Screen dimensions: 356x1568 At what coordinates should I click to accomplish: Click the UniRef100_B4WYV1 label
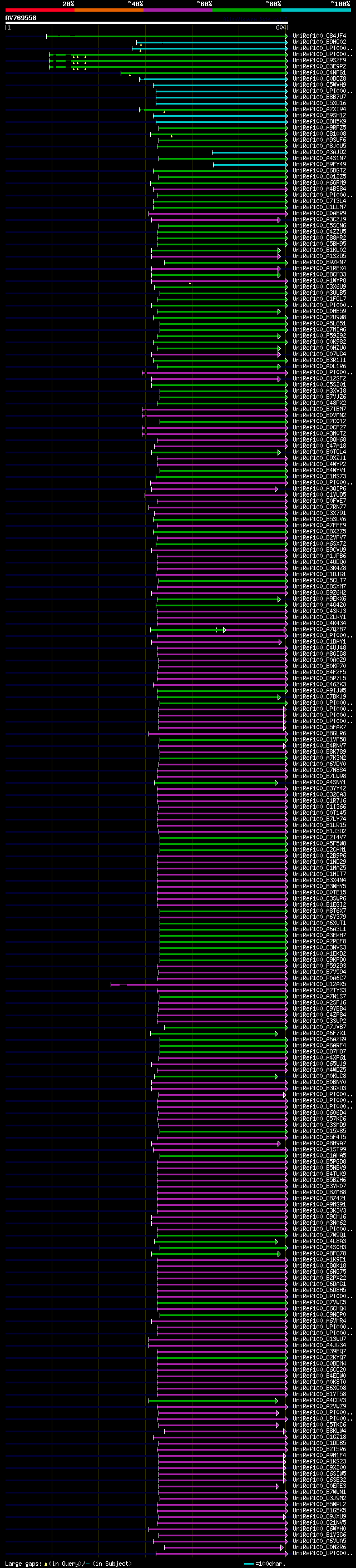click(319, 470)
